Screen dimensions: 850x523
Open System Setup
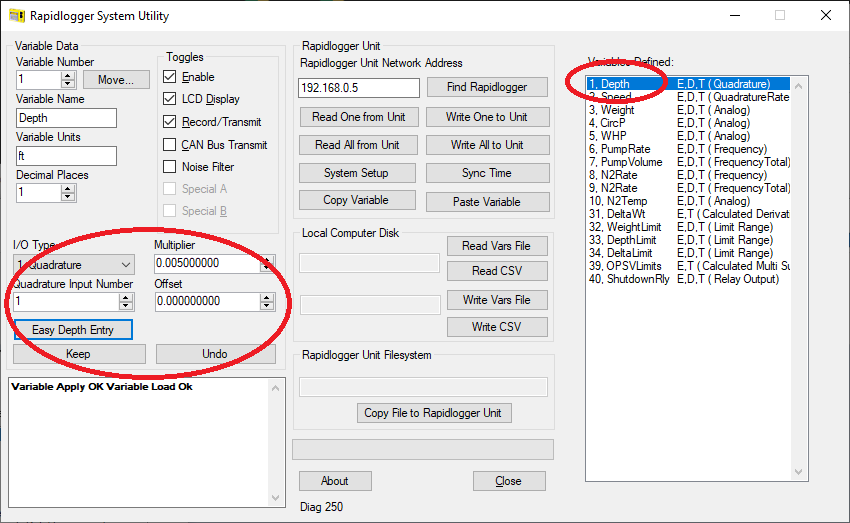(357, 173)
